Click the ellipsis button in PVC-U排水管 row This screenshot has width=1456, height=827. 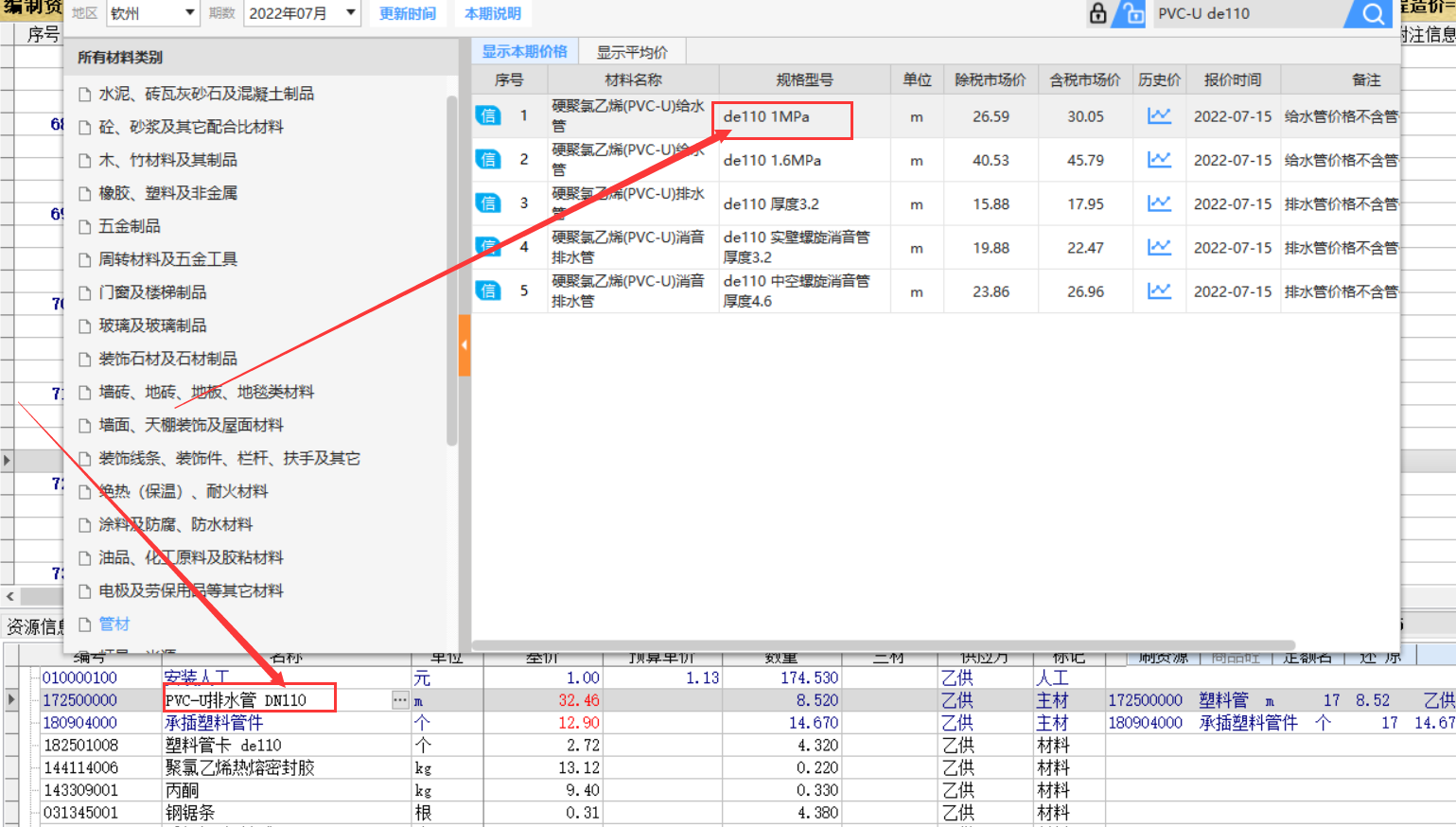[400, 700]
